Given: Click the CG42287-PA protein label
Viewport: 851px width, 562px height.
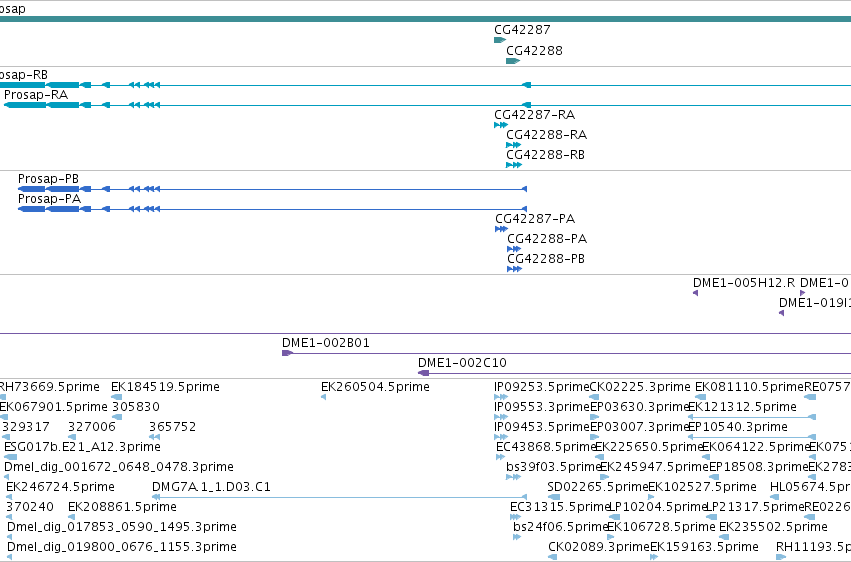Looking at the screenshot, I should (x=535, y=219).
